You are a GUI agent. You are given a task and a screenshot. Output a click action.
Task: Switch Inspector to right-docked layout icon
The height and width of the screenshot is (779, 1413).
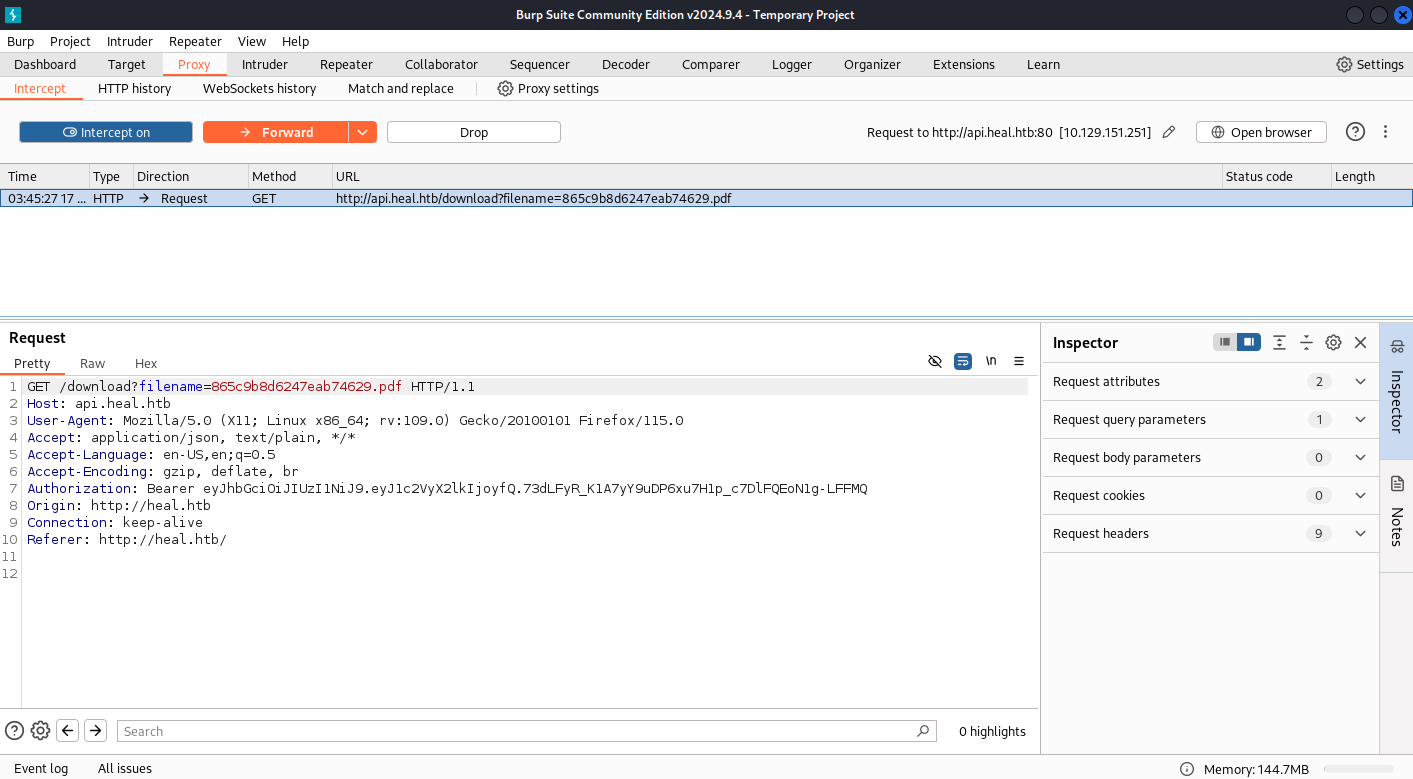[x=1248, y=342]
